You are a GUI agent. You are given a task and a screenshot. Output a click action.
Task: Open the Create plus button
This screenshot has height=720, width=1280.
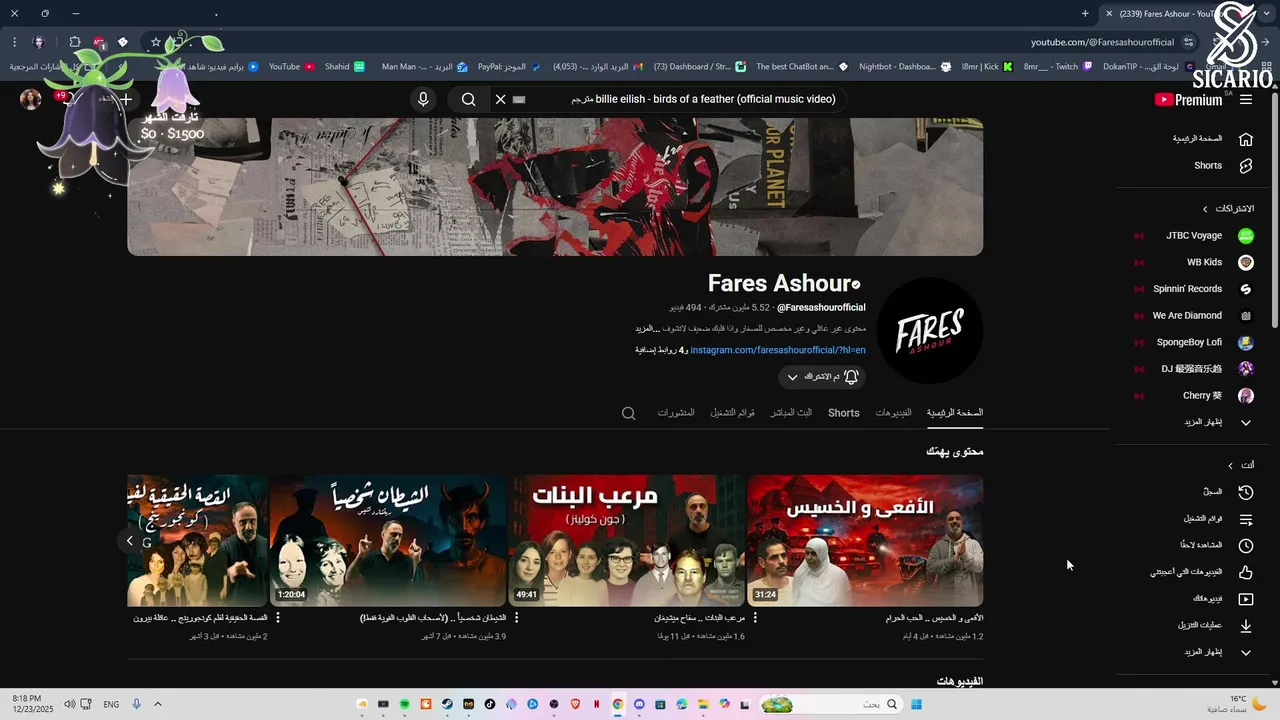pyautogui.click(x=126, y=99)
